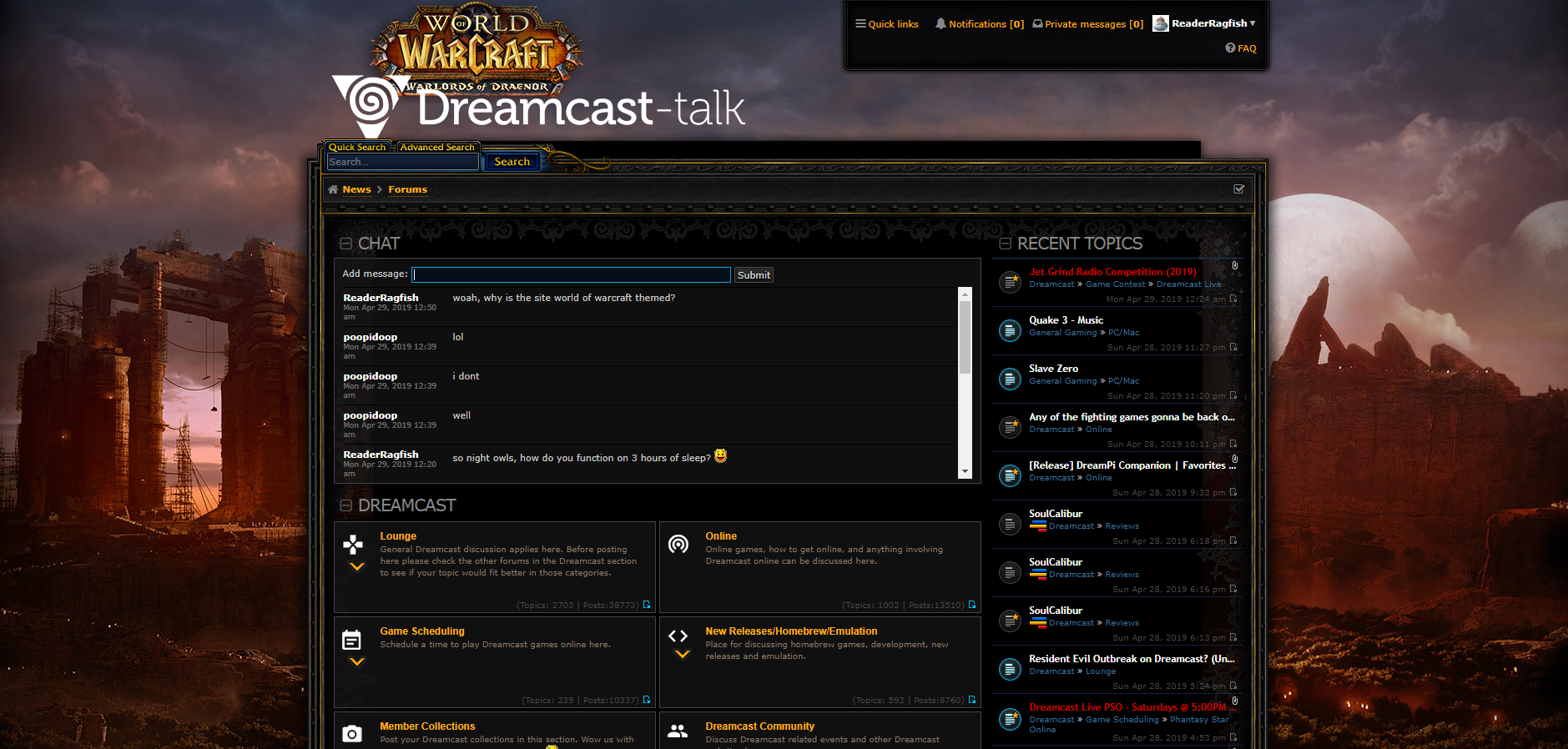Switch to the Quick Search tab
Screen dimensions: 1568x749
pos(357,147)
